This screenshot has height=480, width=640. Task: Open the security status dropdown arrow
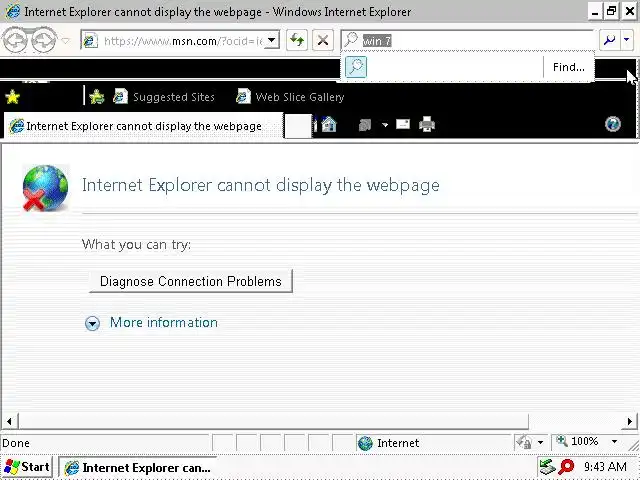(540, 442)
